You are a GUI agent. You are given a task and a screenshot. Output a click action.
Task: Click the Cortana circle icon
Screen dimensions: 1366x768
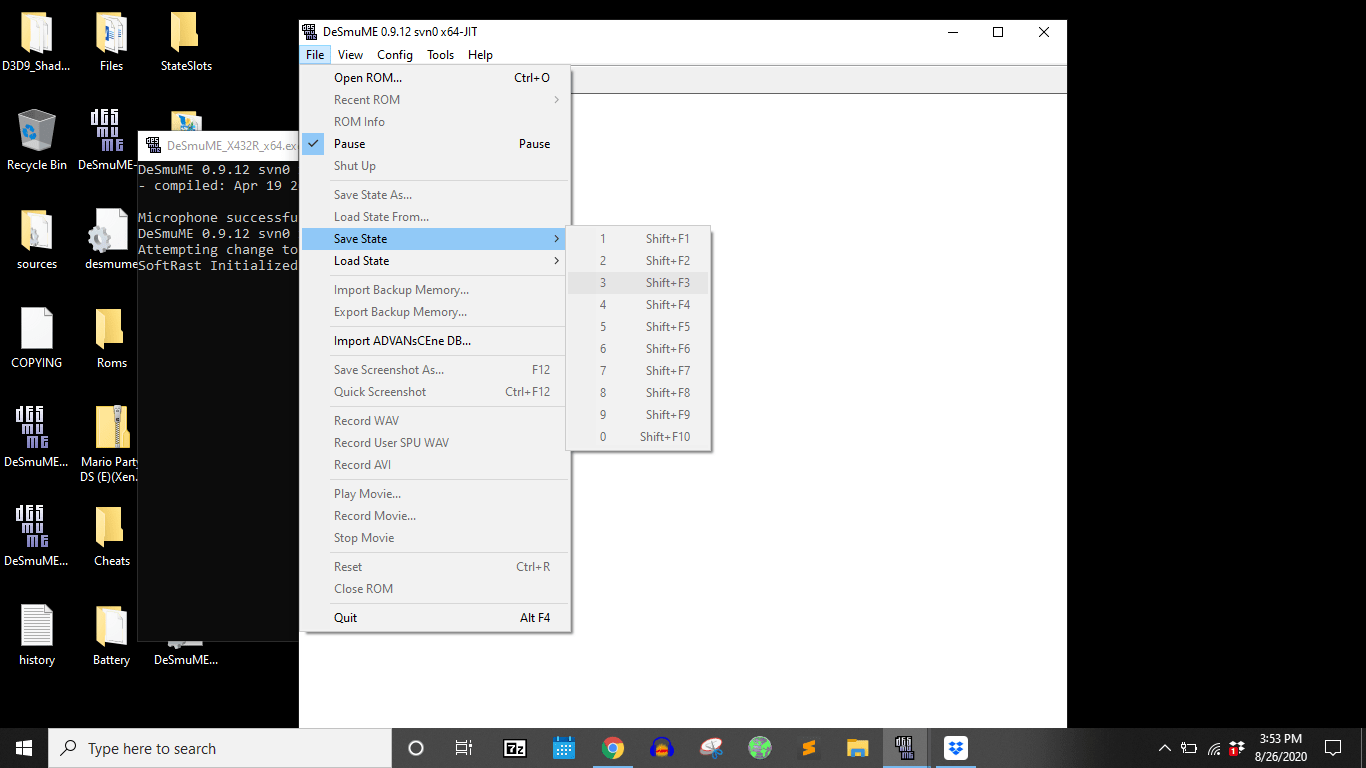tap(416, 748)
